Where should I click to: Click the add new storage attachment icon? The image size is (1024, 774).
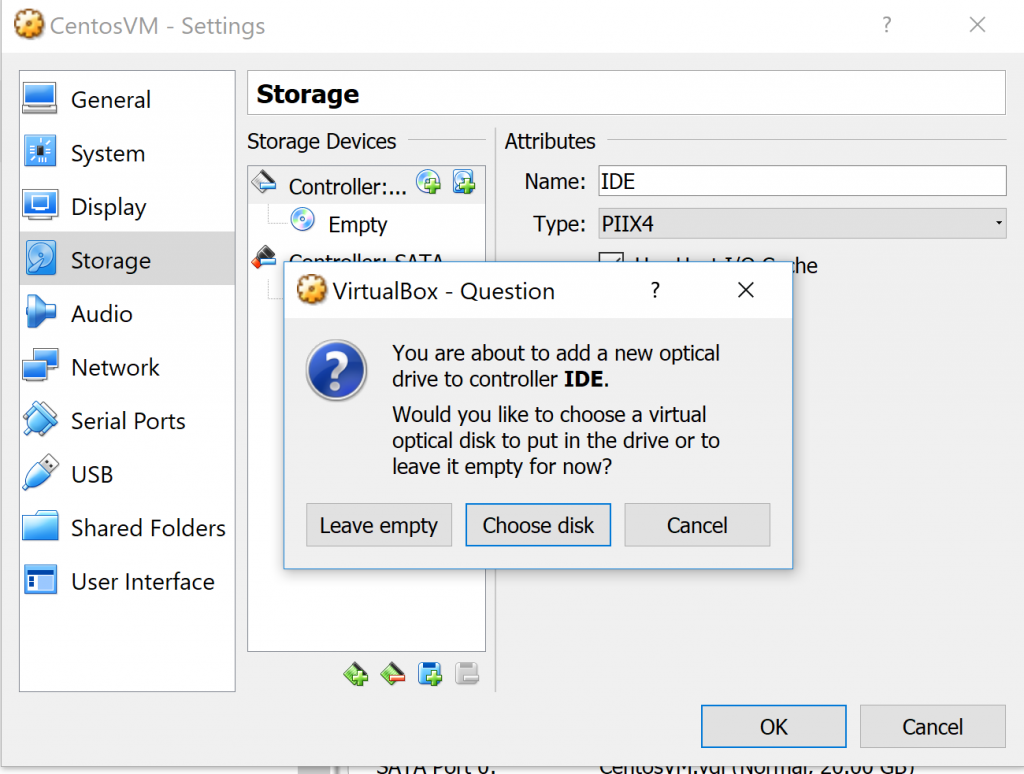click(430, 673)
